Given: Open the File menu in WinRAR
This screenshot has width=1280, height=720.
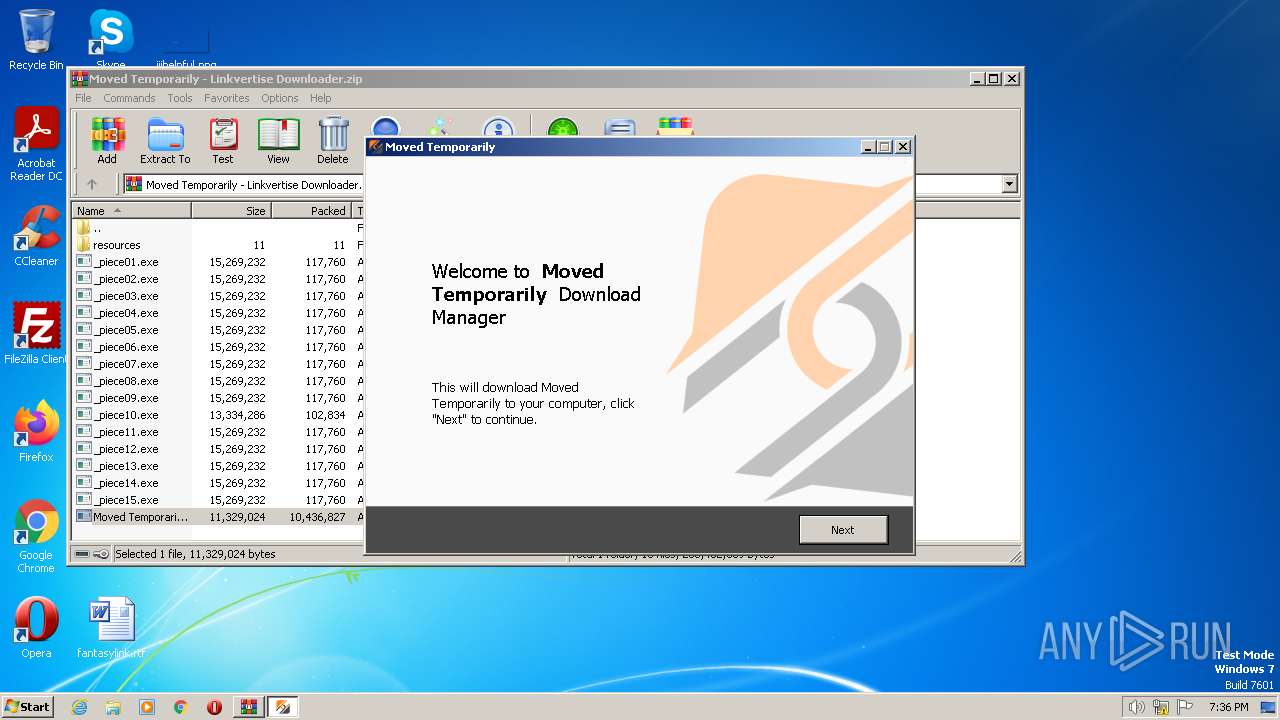Looking at the screenshot, I should (x=83, y=98).
